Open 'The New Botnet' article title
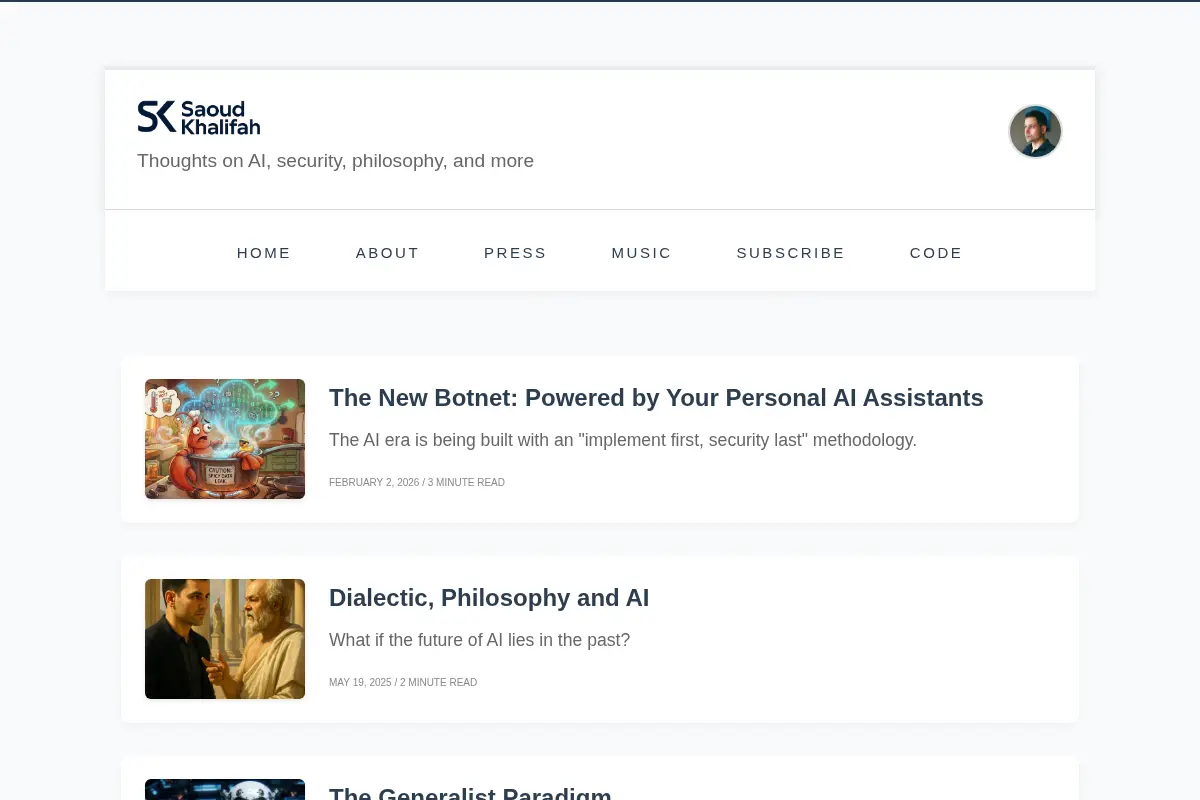1200x800 pixels. pyautogui.click(x=656, y=398)
